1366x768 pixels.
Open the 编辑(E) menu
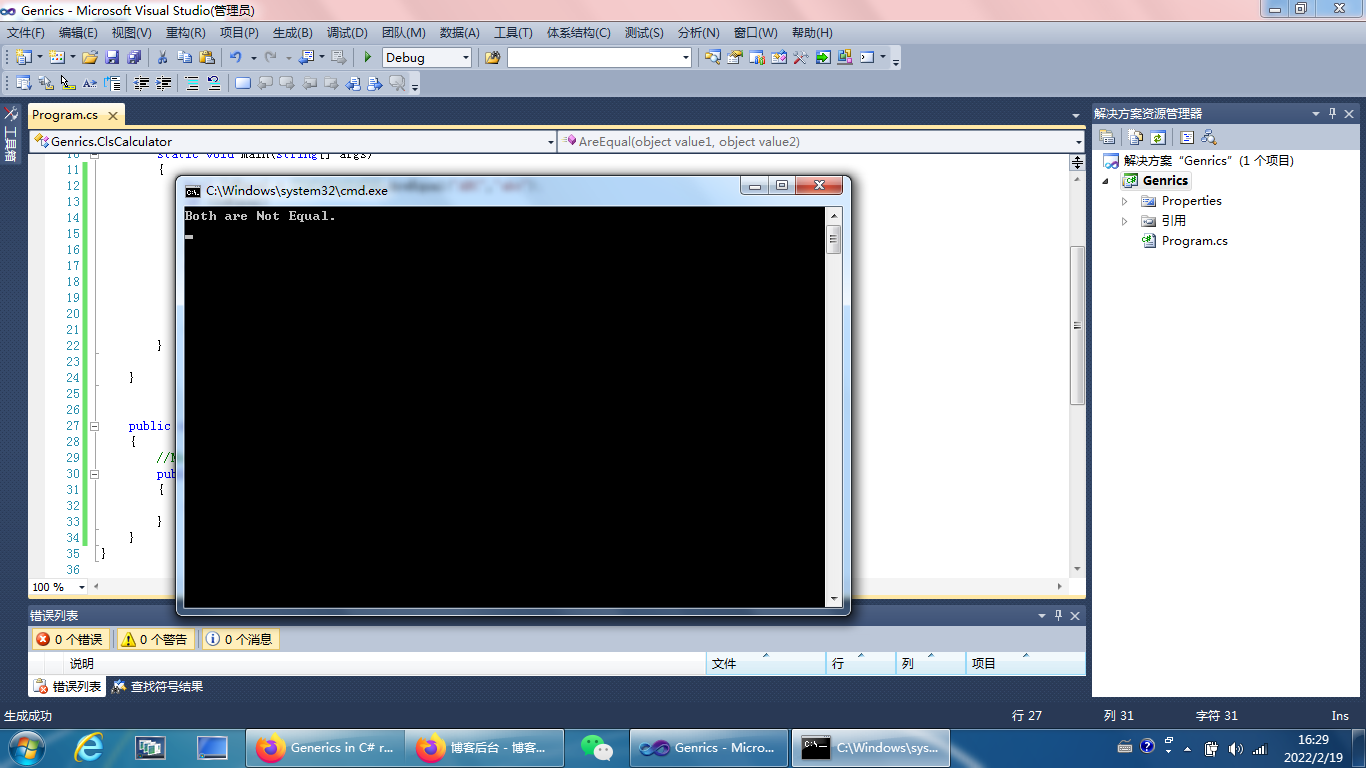coord(78,32)
